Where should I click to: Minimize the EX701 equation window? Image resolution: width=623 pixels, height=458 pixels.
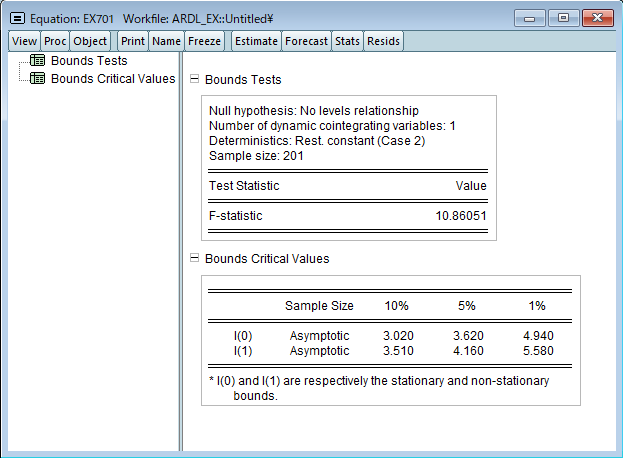click(531, 18)
